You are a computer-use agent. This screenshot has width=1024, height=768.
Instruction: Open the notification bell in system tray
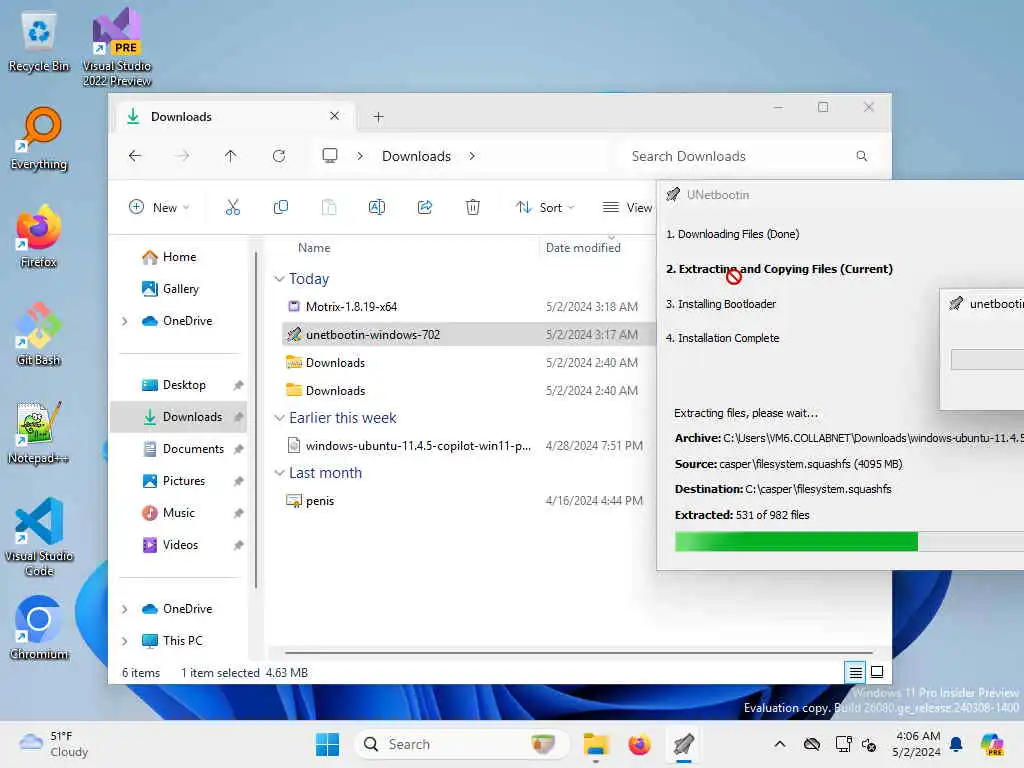(x=956, y=744)
